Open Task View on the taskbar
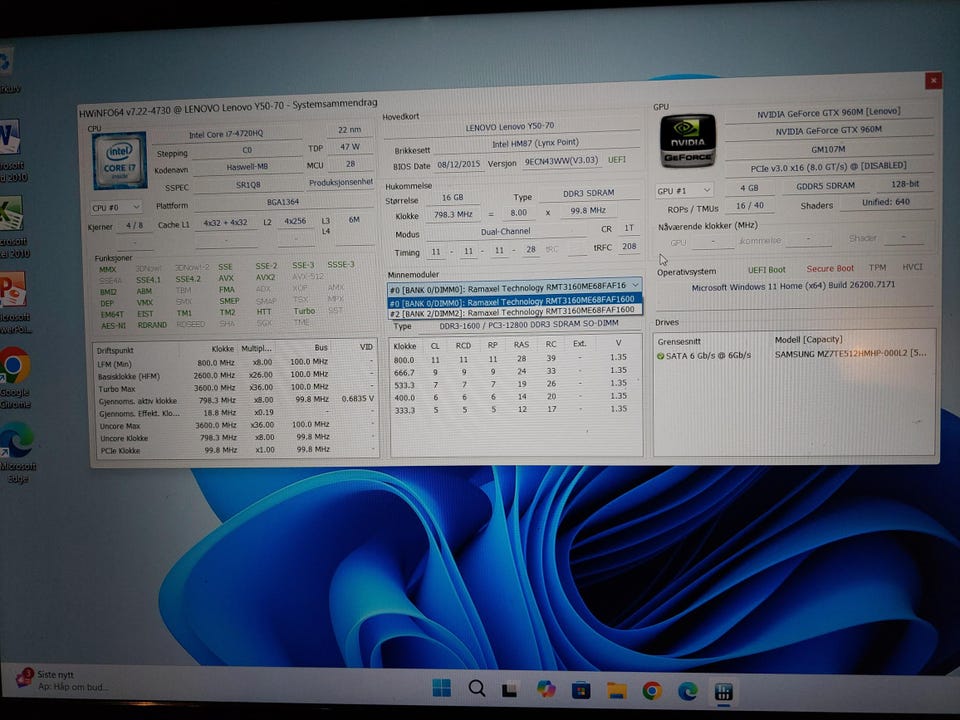960x720 pixels. [x=509, y=690]
